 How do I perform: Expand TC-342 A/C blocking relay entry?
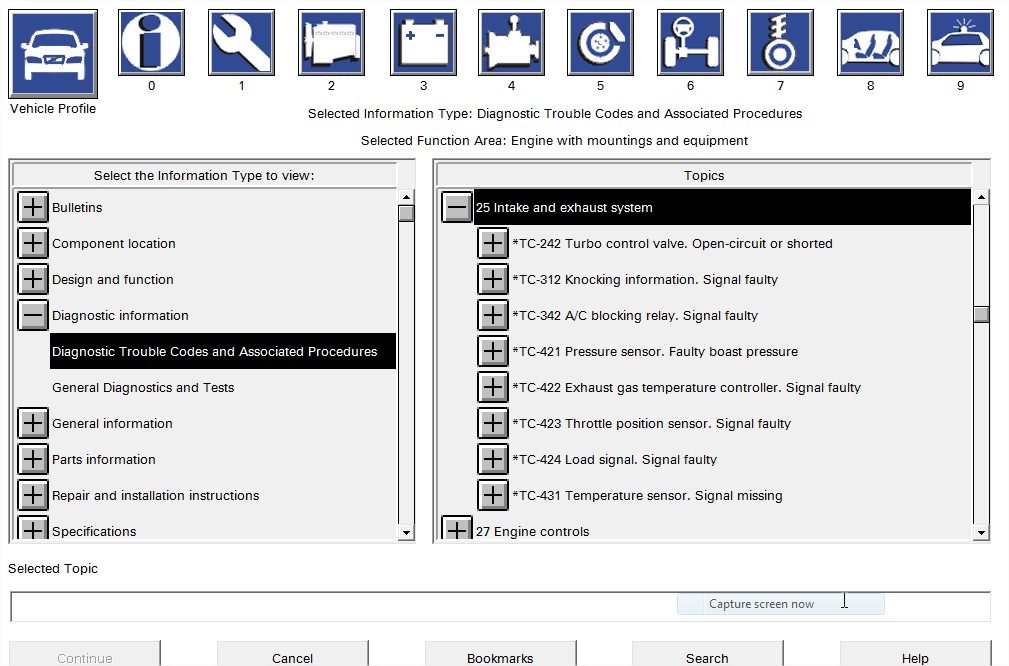[x=493, y=315]
